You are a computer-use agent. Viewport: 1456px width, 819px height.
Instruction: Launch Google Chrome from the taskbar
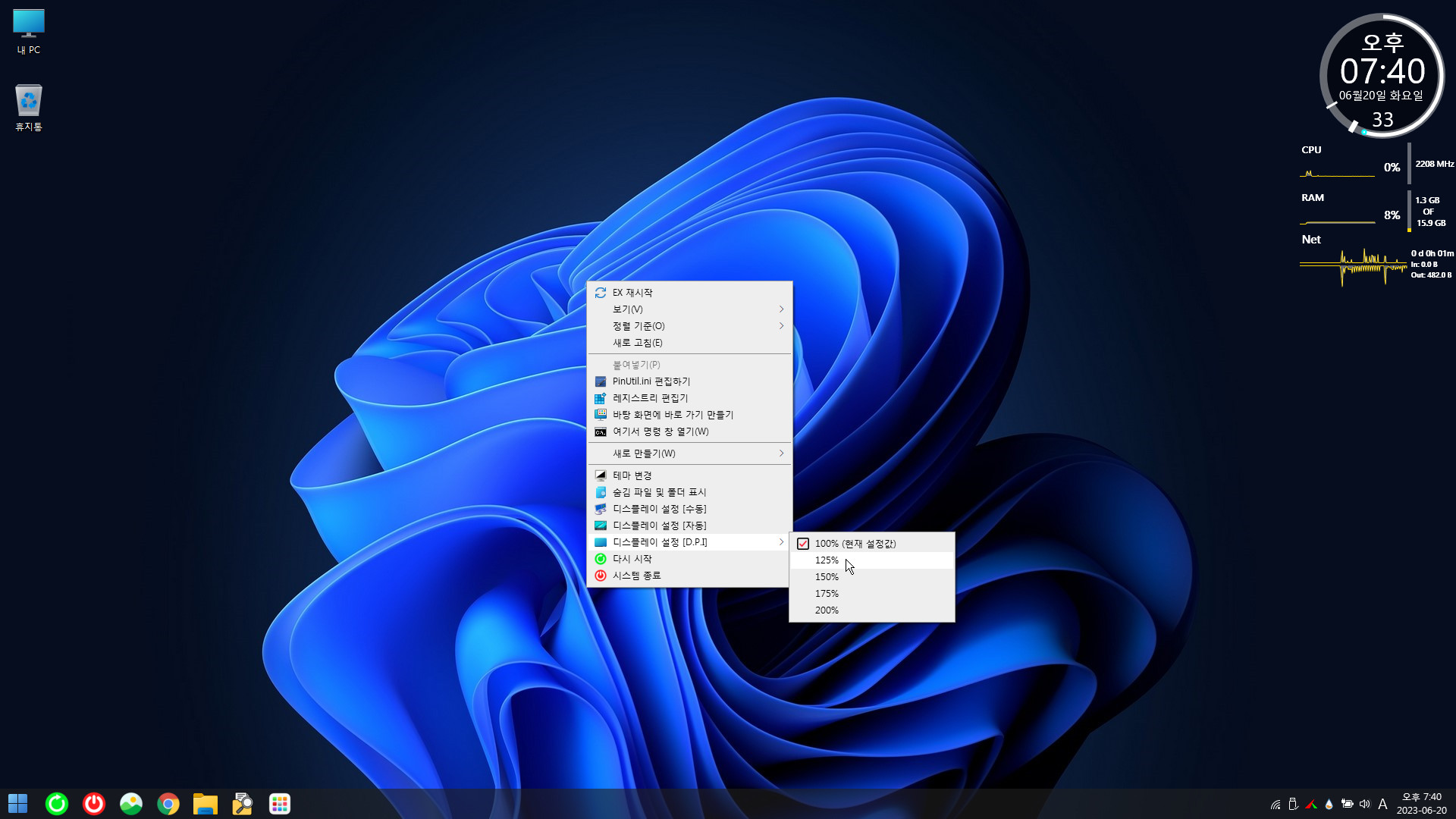tap(168, 804)
